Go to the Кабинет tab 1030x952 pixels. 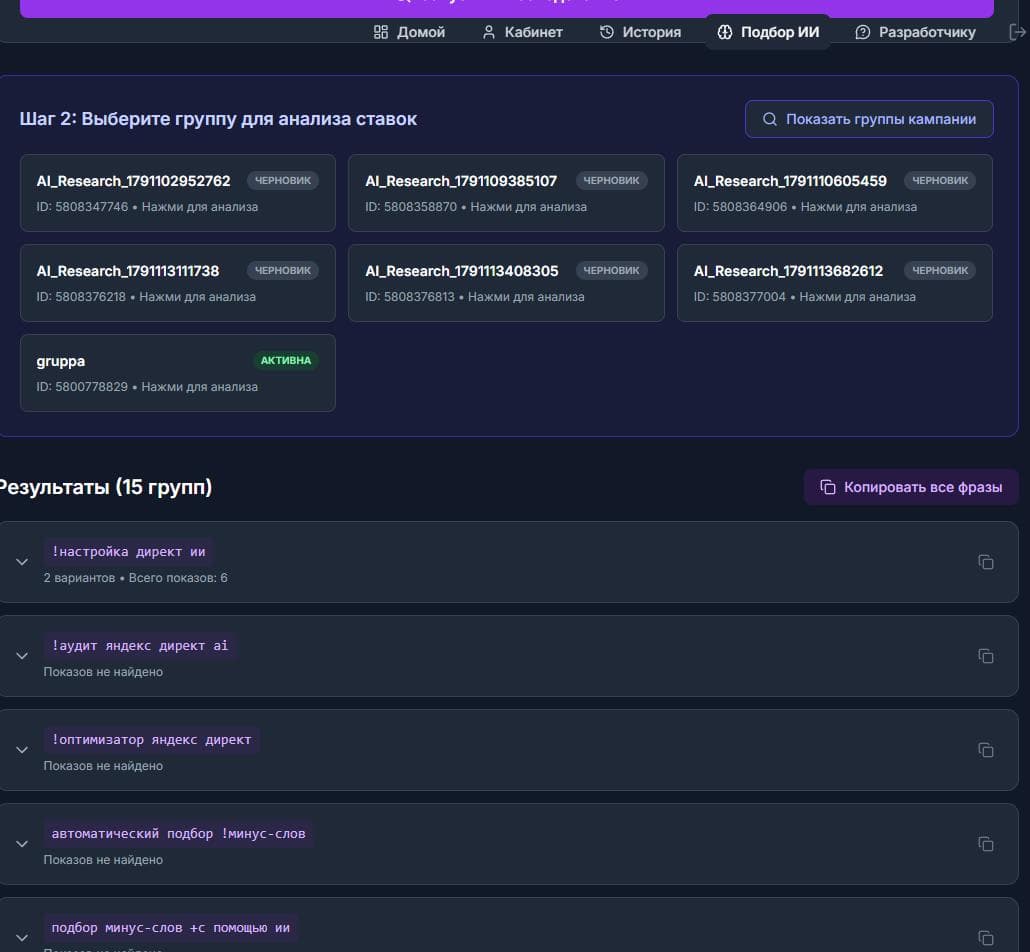522,32
